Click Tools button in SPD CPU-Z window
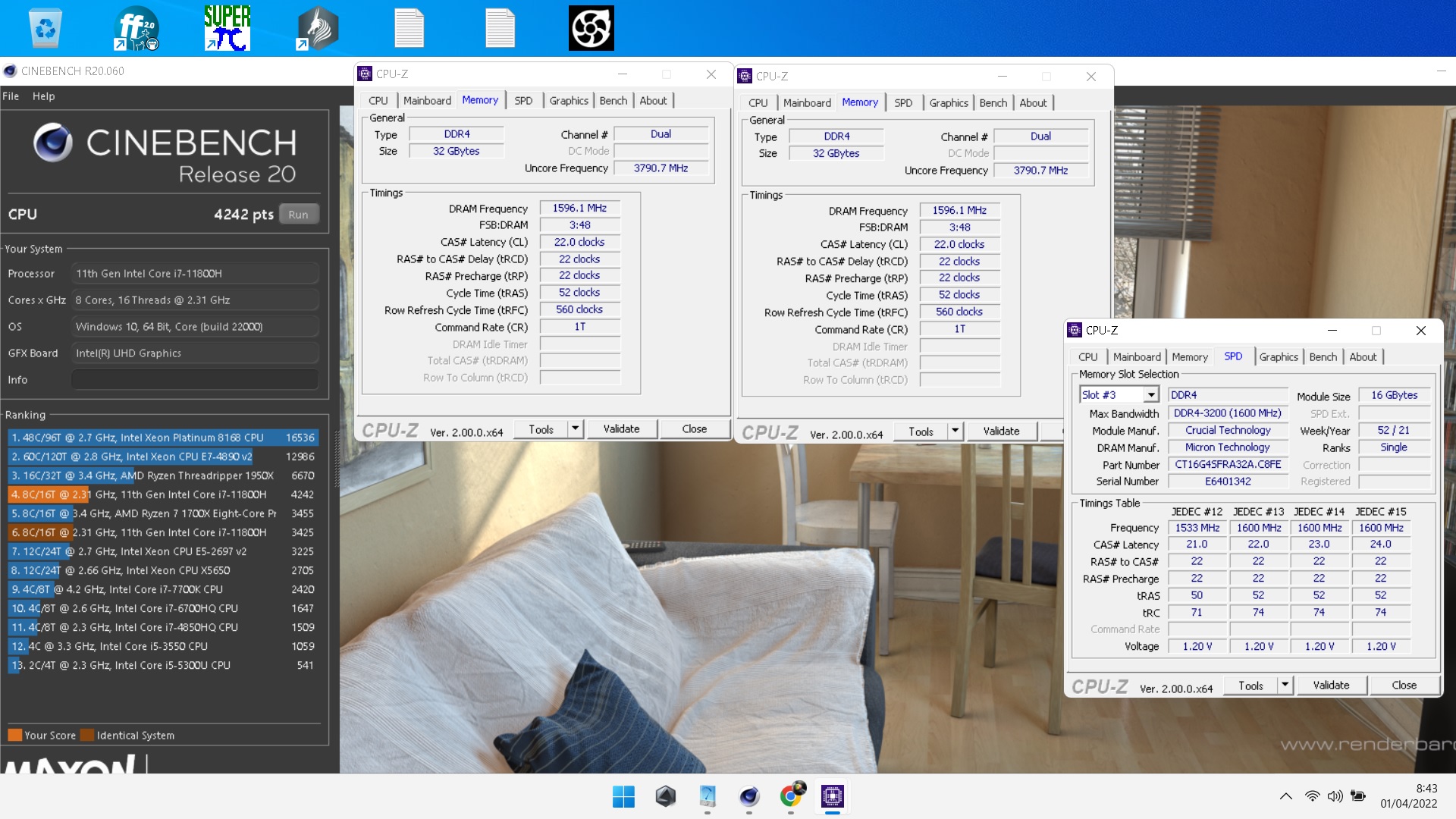Viewport: 1456px width, 819px height. coord(1250,686)
